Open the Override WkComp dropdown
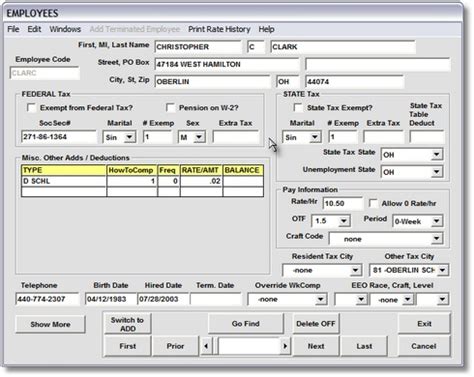The height and width of the screenshot is (377, 474). (320, 299)
